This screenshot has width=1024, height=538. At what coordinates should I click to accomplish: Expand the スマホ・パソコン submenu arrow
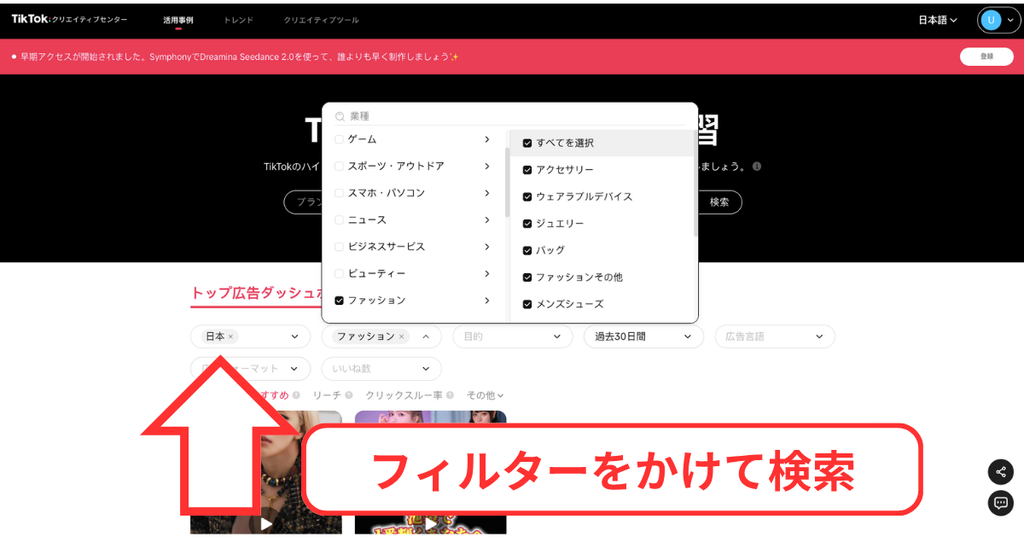(x=487, y=193)
